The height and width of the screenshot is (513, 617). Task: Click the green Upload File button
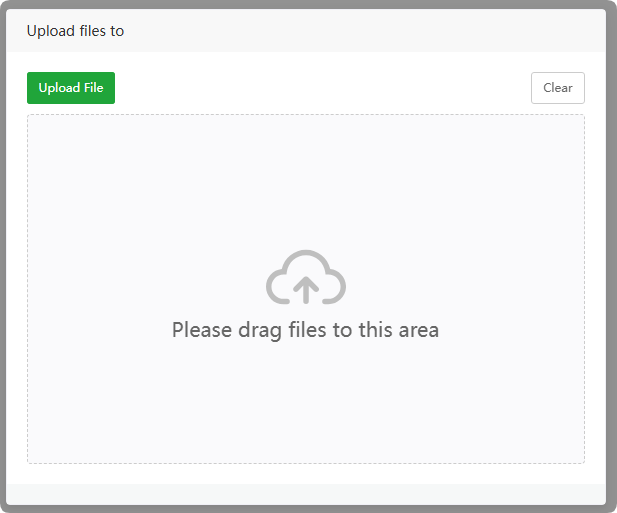click(x=71, y=88)
